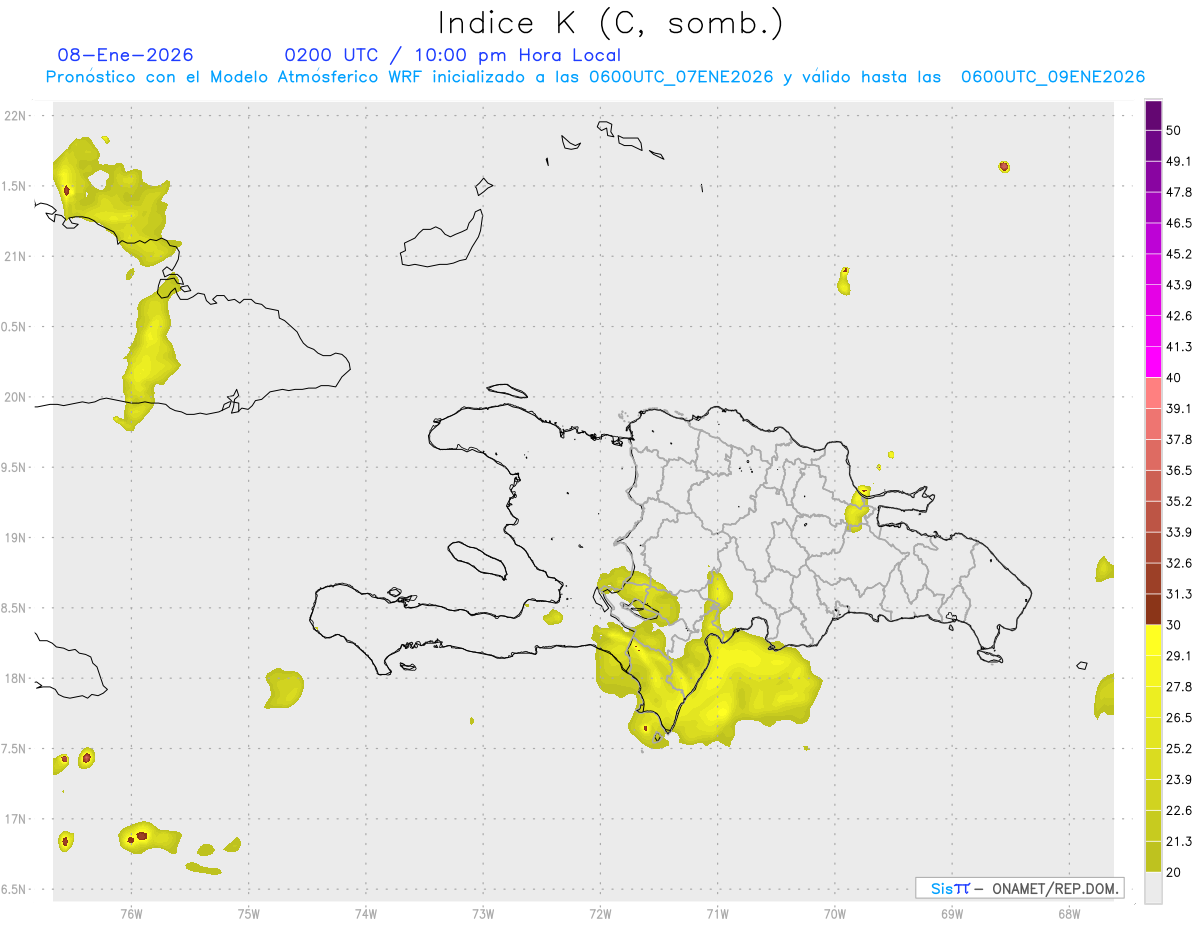The image size is (1200, 927).
Task: Click the colorbar value 22.6
Action: pos(1179,810)
